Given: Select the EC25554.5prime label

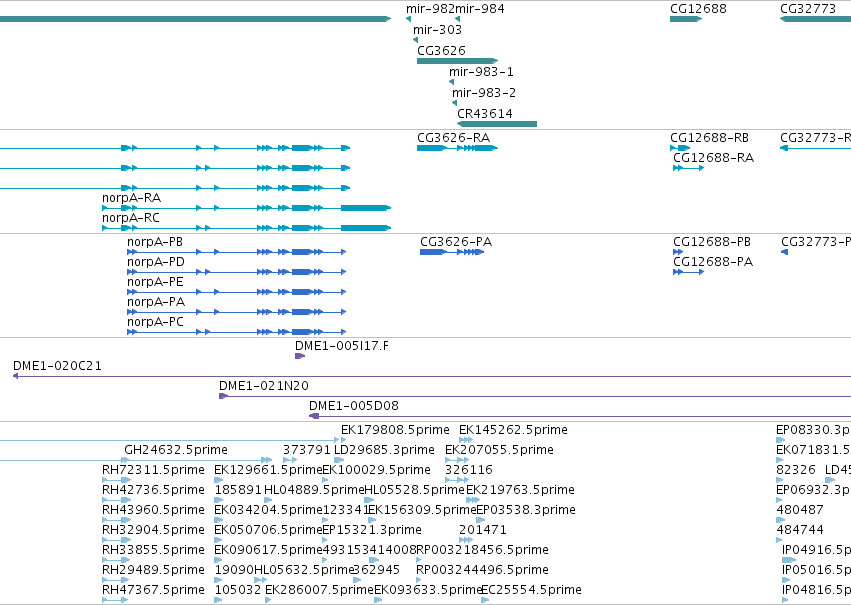Looking at the screenshot, I should pyautogui.click(x=531, y=591).
